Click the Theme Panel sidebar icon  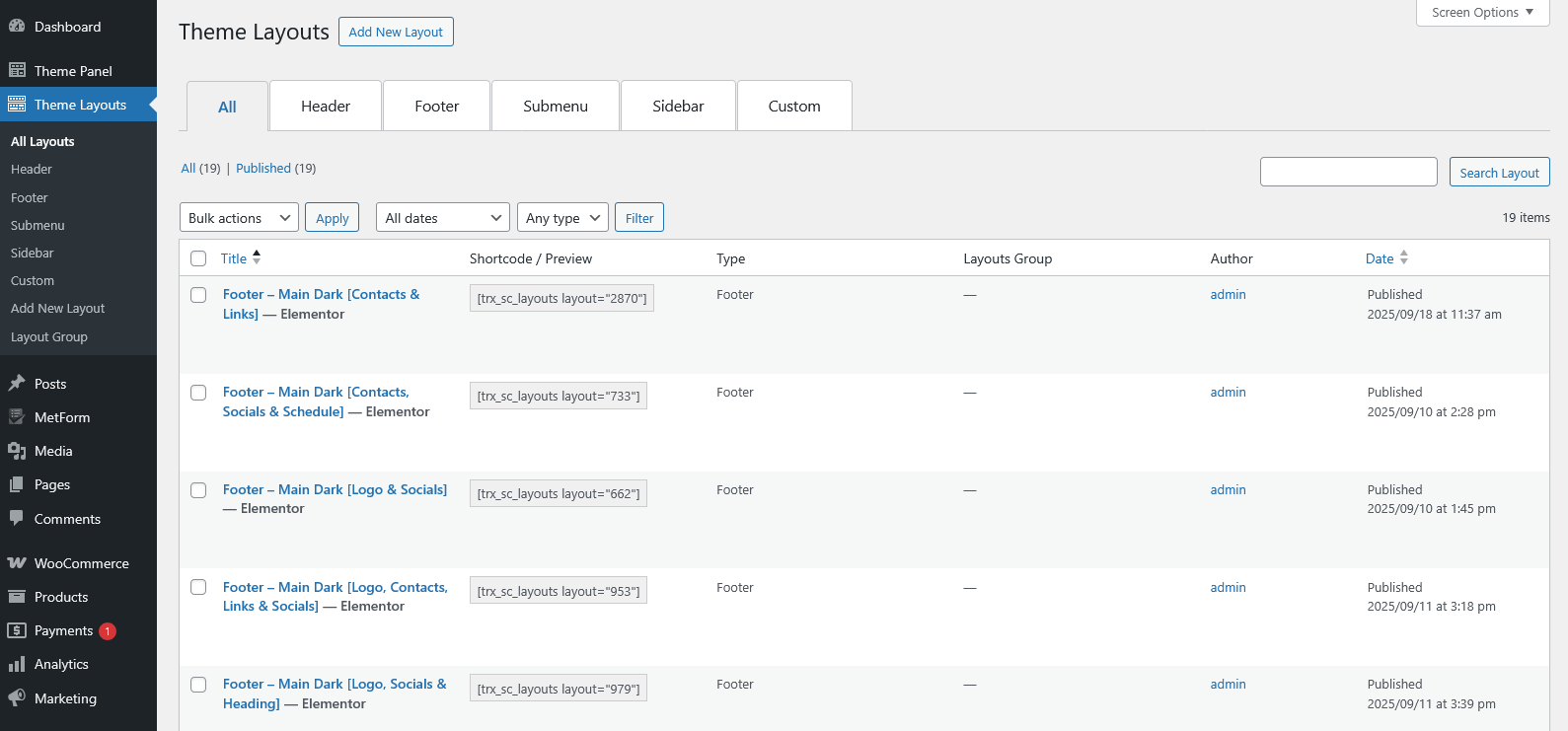pyautogui.click(x=17, y=70)
